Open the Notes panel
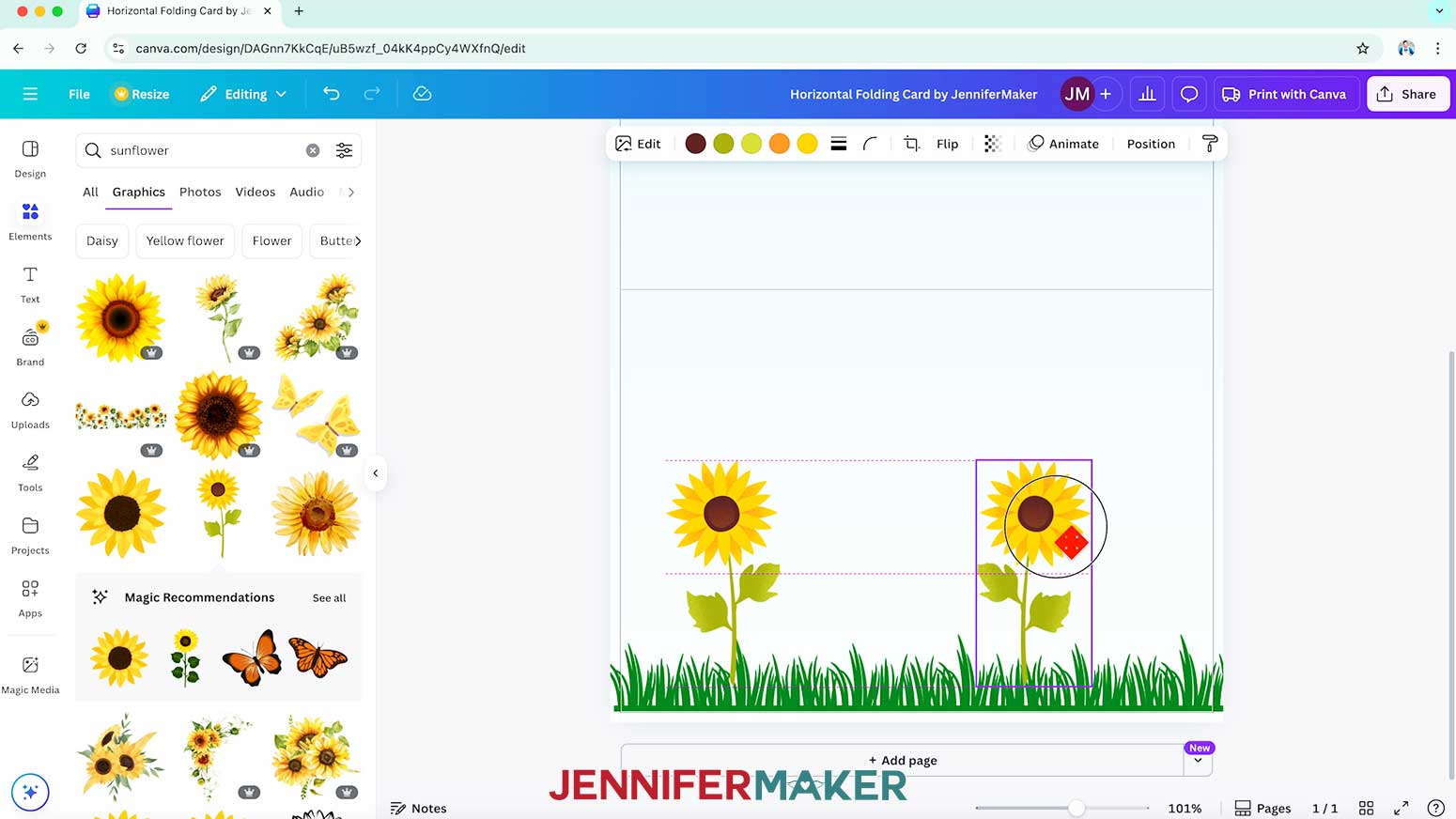 [419, 808]
